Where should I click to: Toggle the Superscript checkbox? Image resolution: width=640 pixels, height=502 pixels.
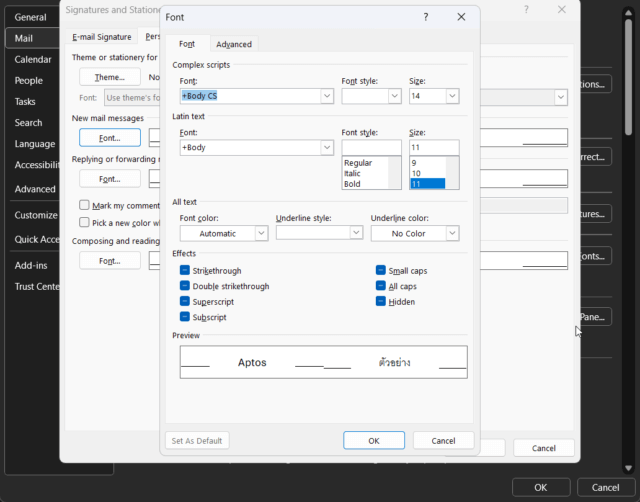pos(185,301)
